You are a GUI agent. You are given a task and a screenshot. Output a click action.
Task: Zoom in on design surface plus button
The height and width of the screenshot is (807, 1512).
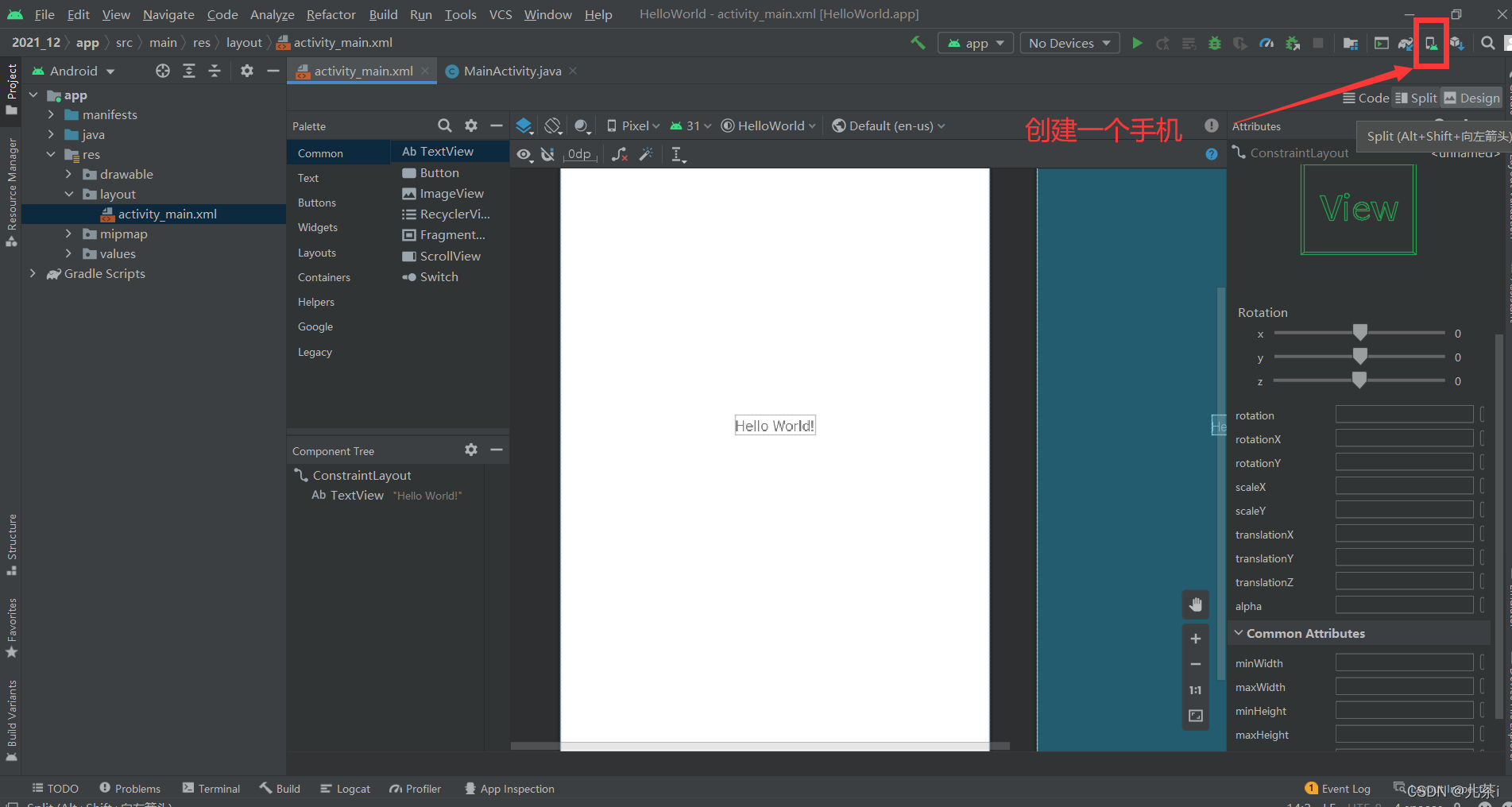1196,639
